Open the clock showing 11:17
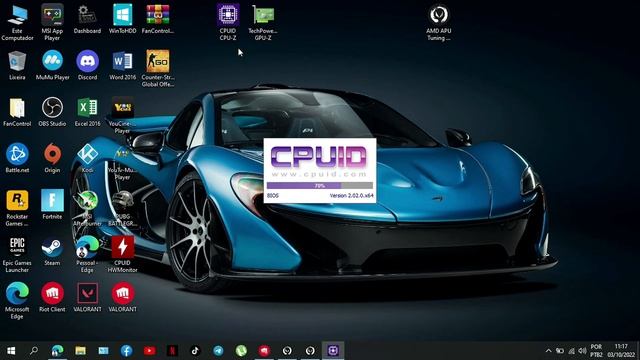Image resolution: width=640 pixels, height=360 pixels. coord(621,351)
